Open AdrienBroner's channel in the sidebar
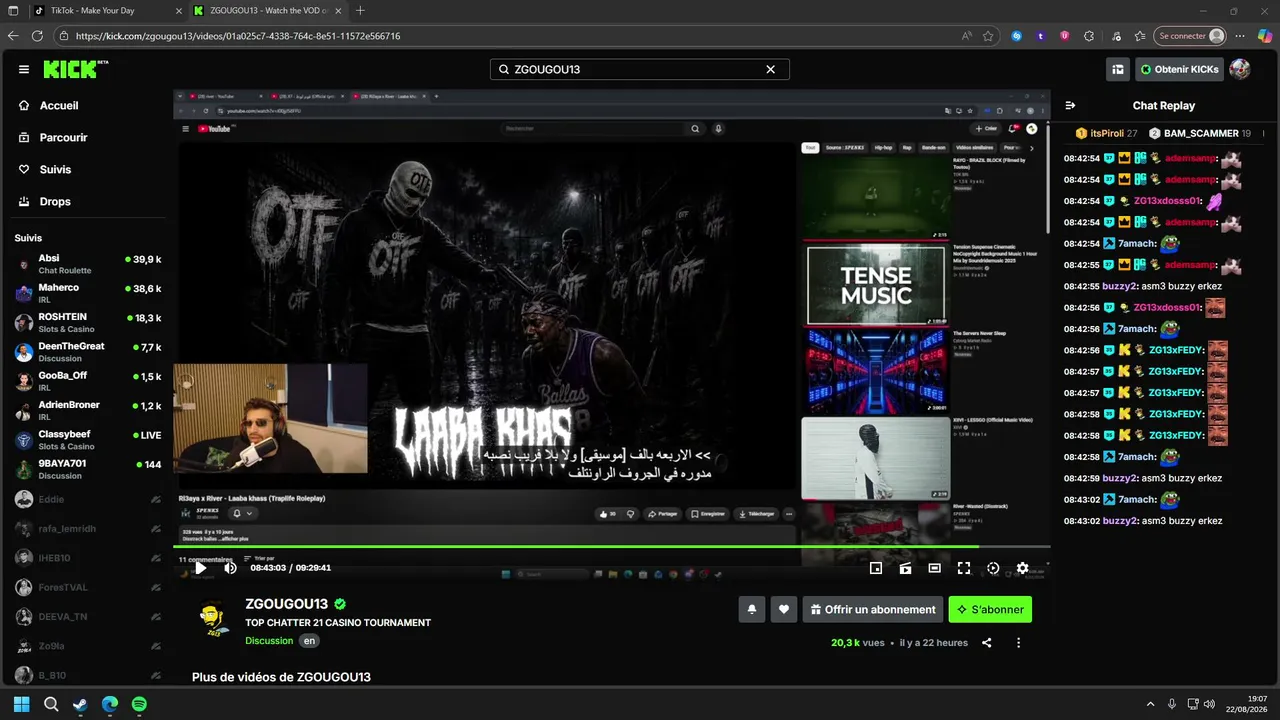The image size is (1280, 720). point(87,411)
